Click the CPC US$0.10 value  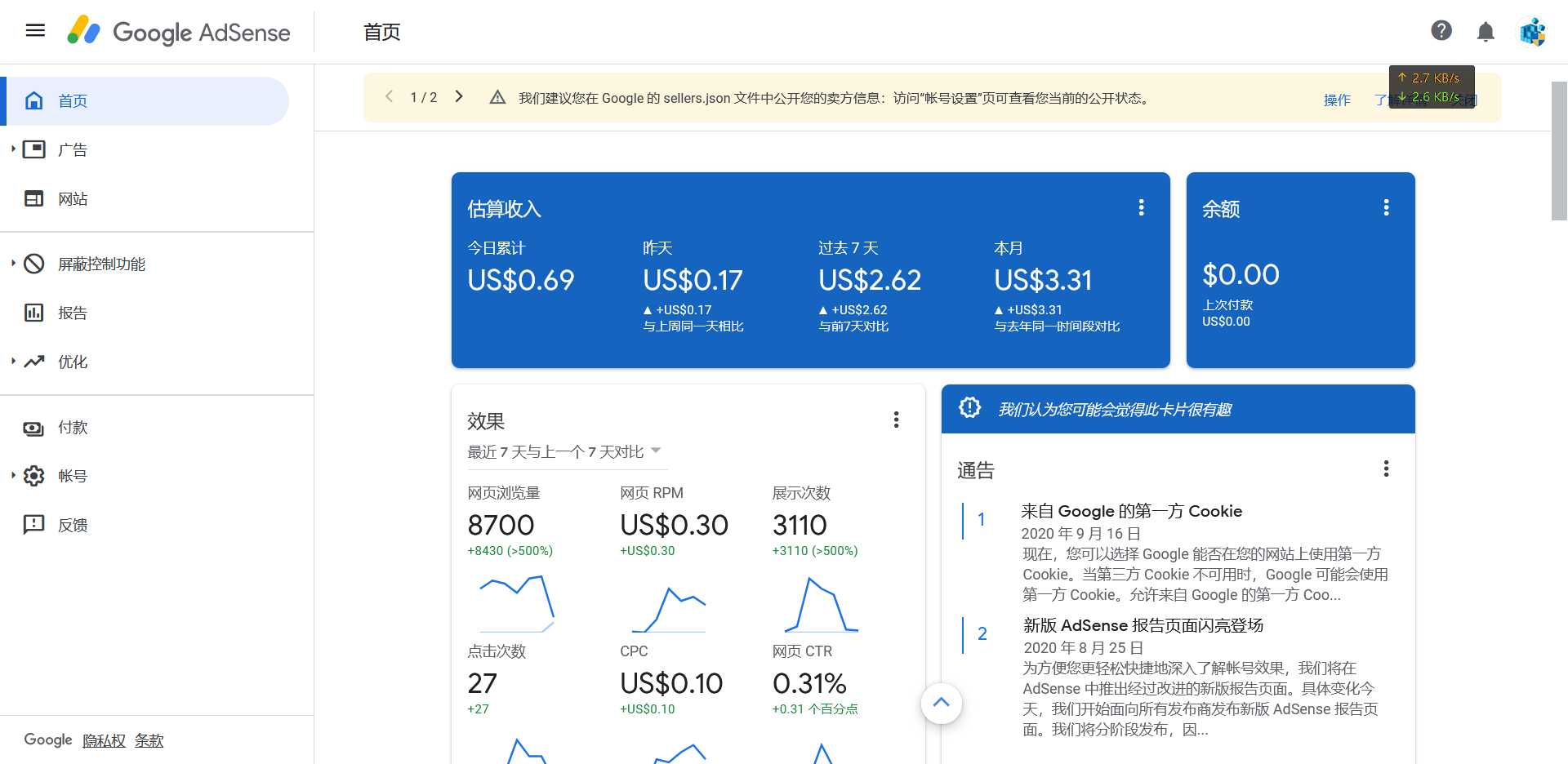pos(671,683)
